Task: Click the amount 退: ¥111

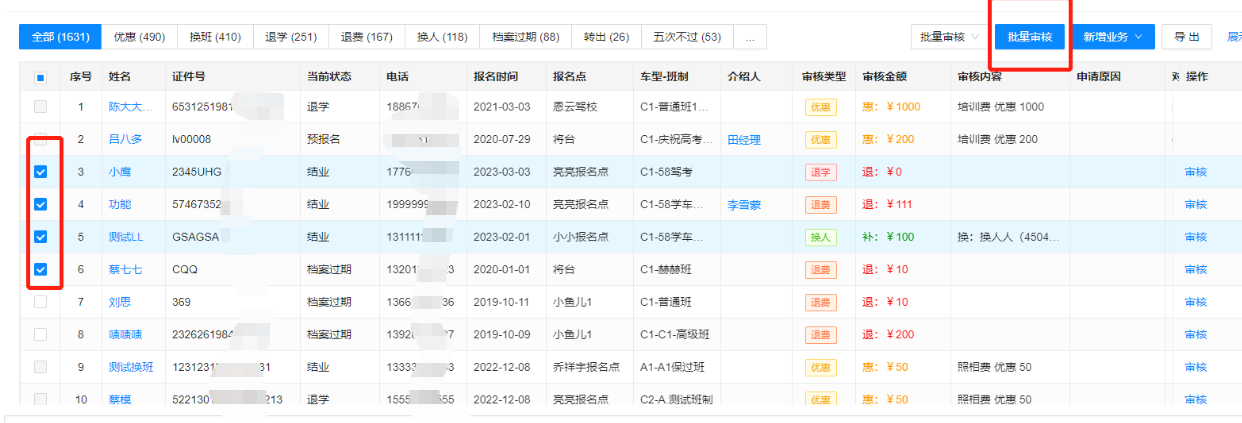Action: [887, 204]
